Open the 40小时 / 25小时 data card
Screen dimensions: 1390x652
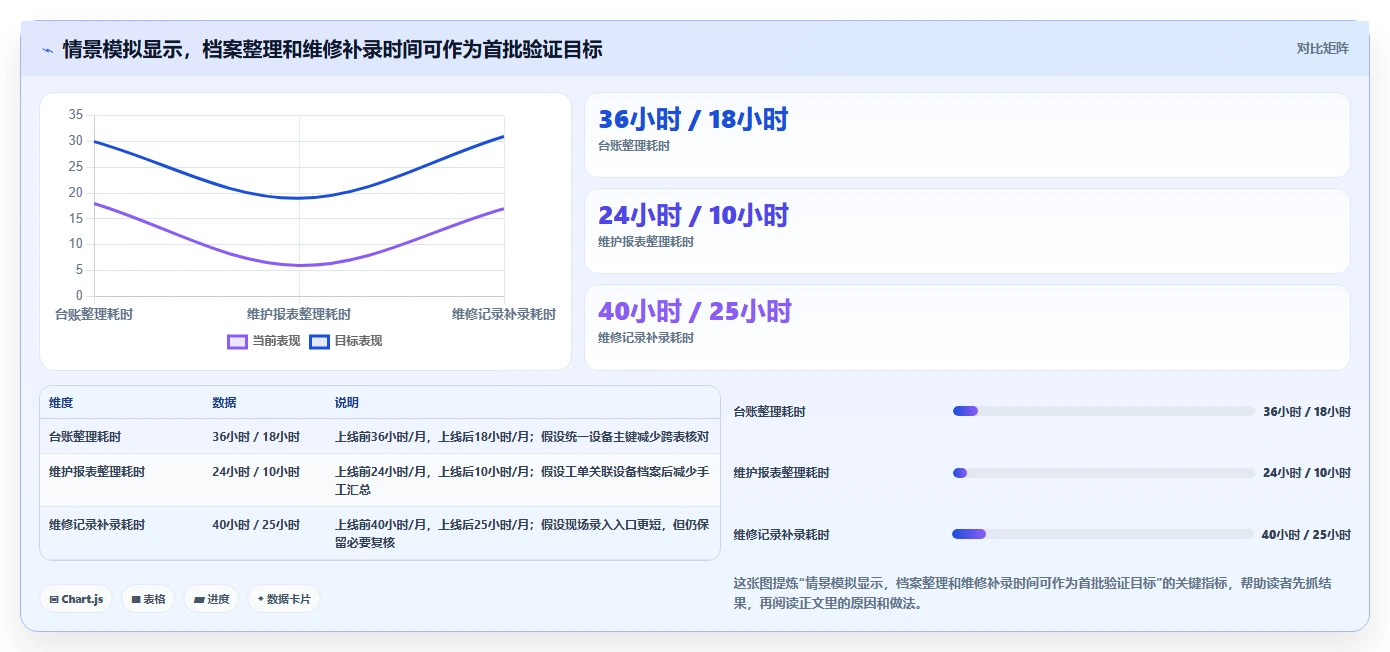click(x=967, y=327)
